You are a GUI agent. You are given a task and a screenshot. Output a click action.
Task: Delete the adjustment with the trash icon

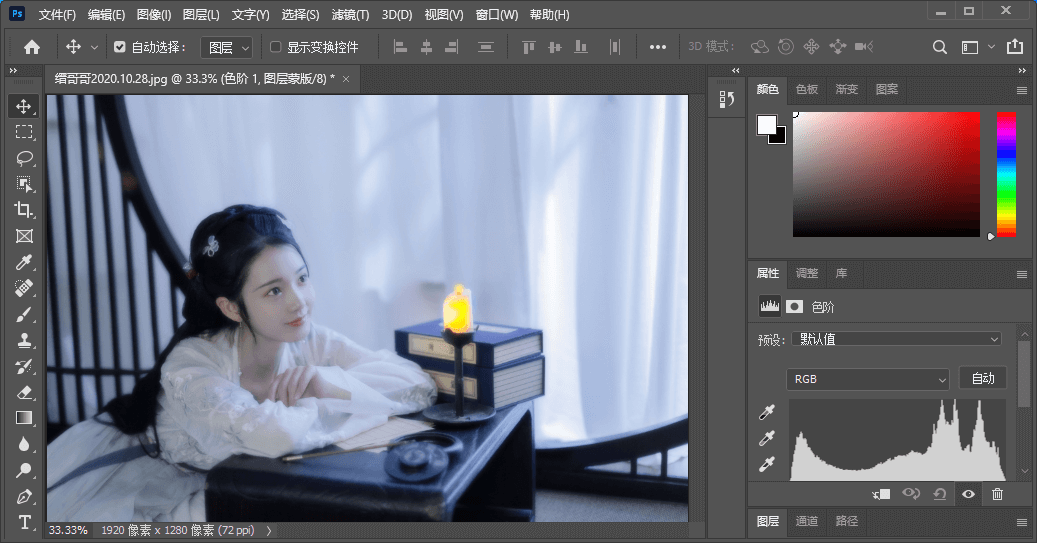(997, 493)
